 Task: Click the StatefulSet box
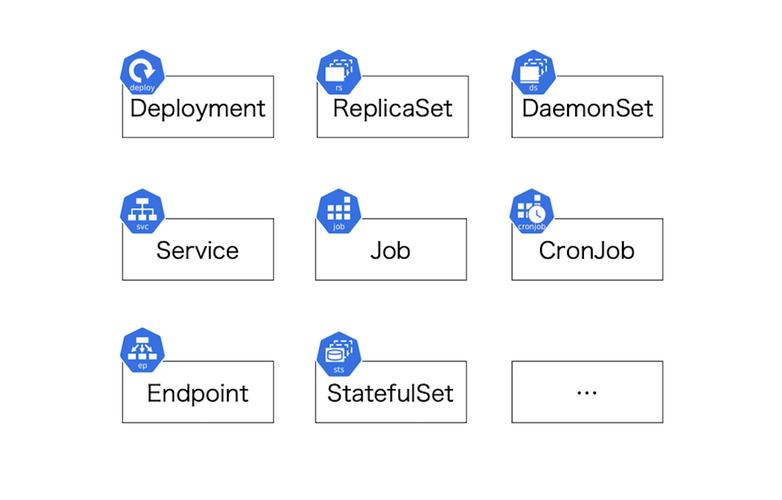tap(391, 392)
